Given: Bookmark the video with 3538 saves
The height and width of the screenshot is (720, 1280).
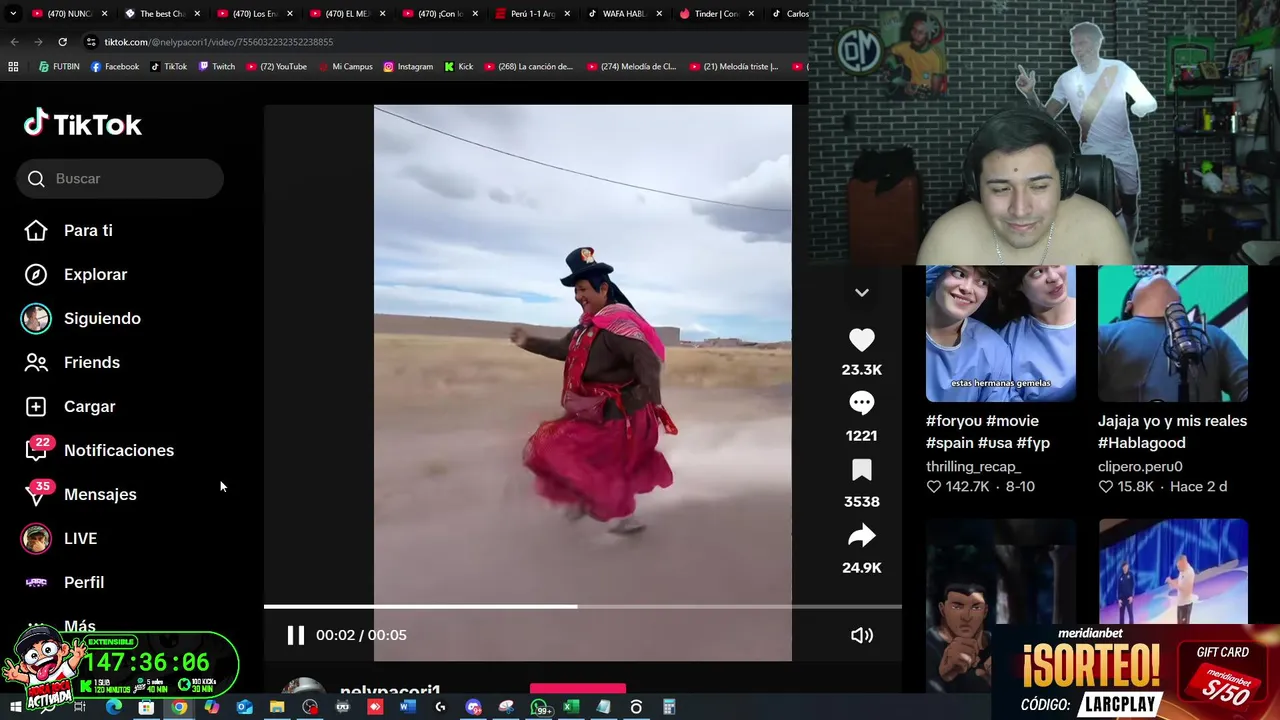Looking at the screenshot, I should click(861, 470).
